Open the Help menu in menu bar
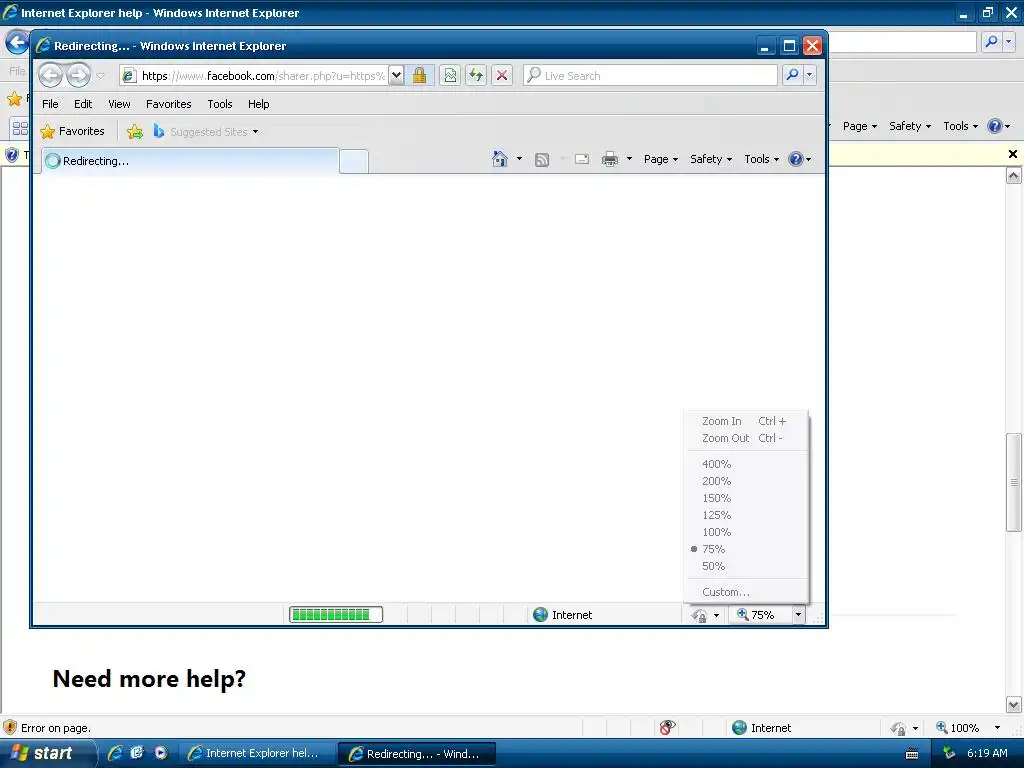 coord(259,104)
